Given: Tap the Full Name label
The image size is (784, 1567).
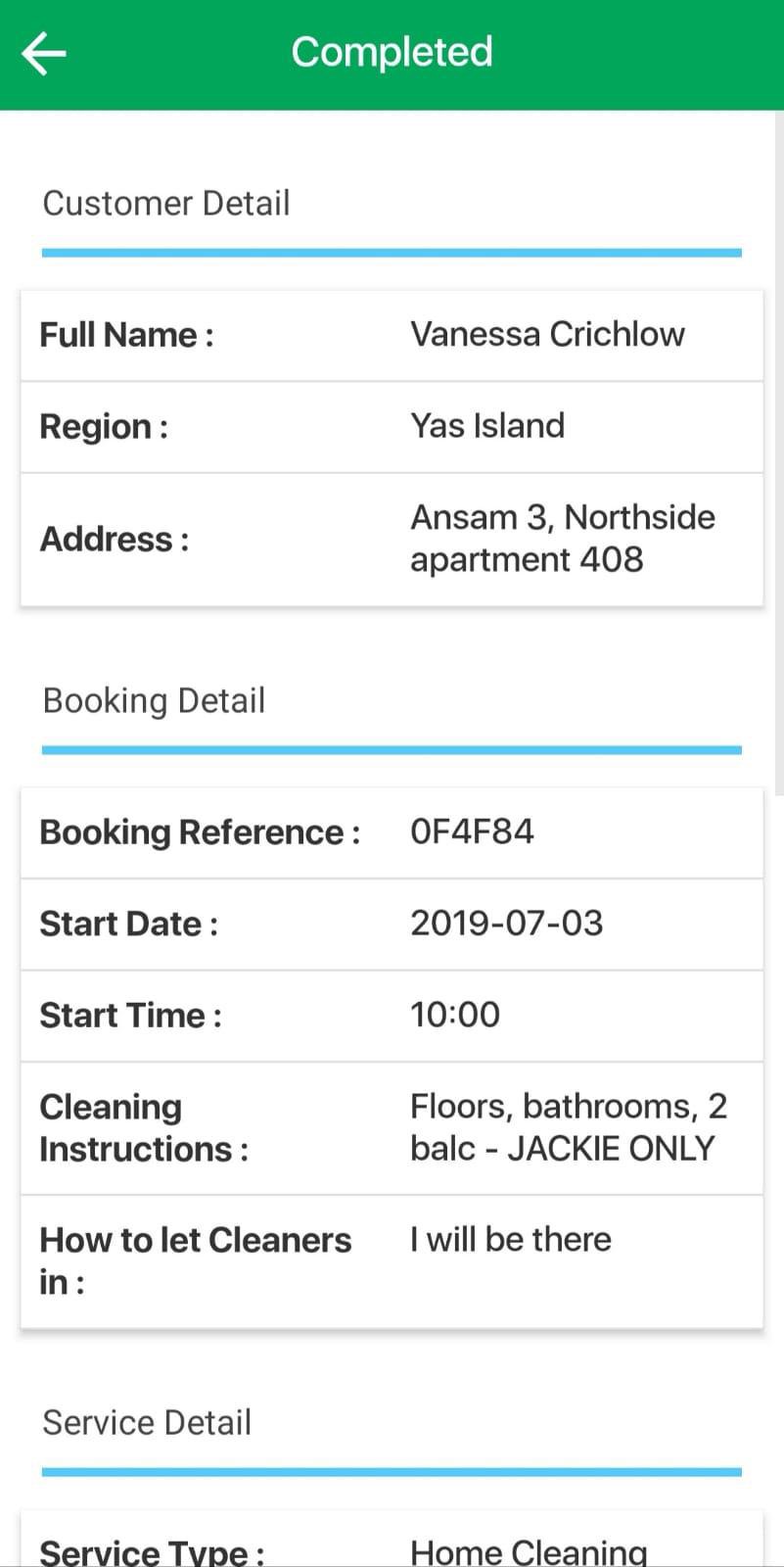Looking at the screenshot, I should (126, 335).
